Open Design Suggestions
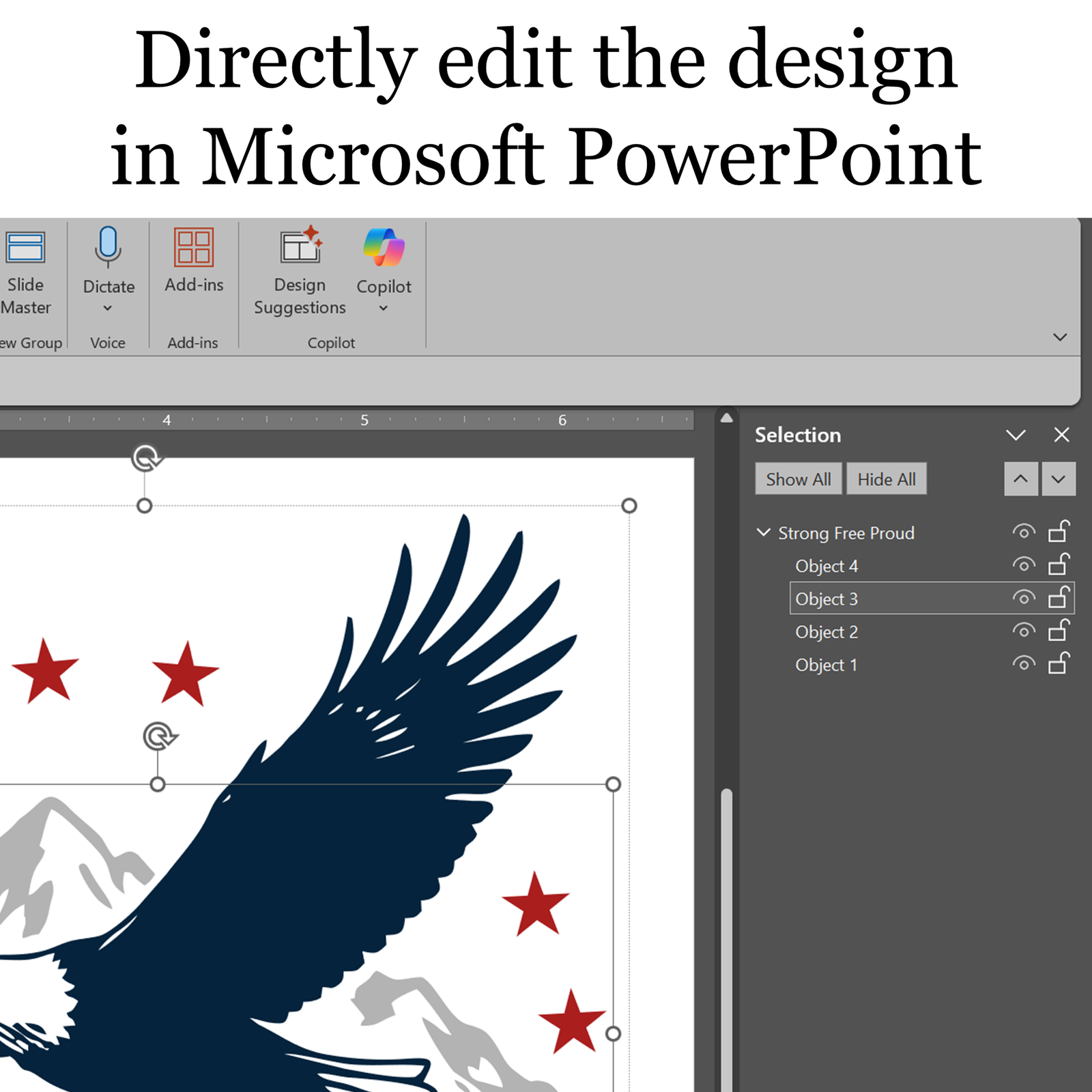Viewport: 1092px width, 1092px height. point(300,272)
